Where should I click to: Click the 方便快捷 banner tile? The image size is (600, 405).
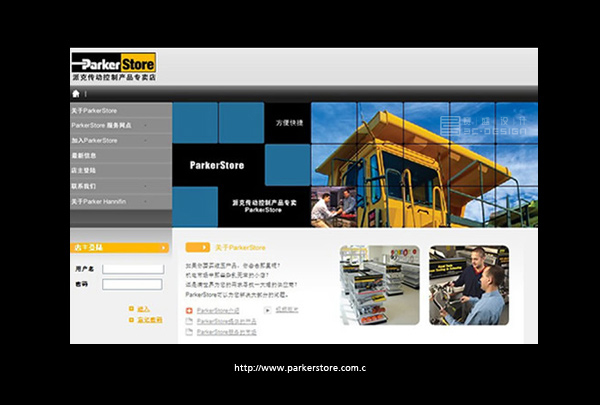(x=290, y=123)
